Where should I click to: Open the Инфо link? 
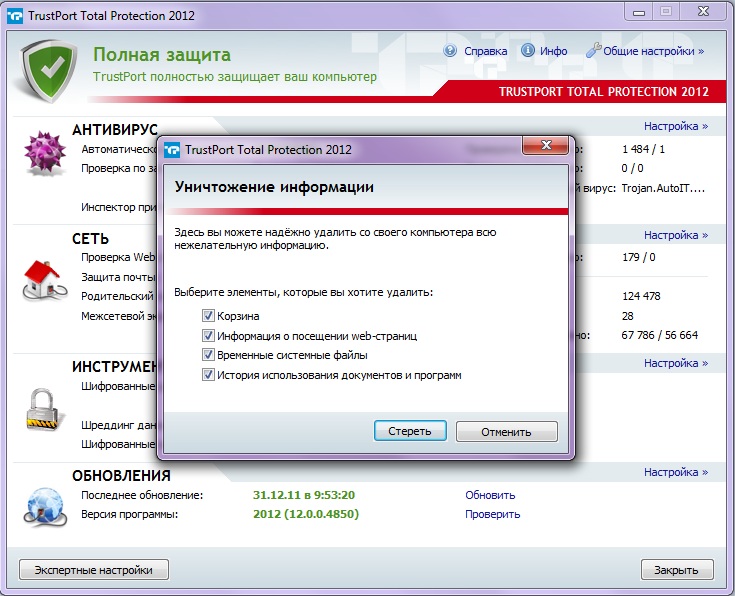tap(554, 51)
